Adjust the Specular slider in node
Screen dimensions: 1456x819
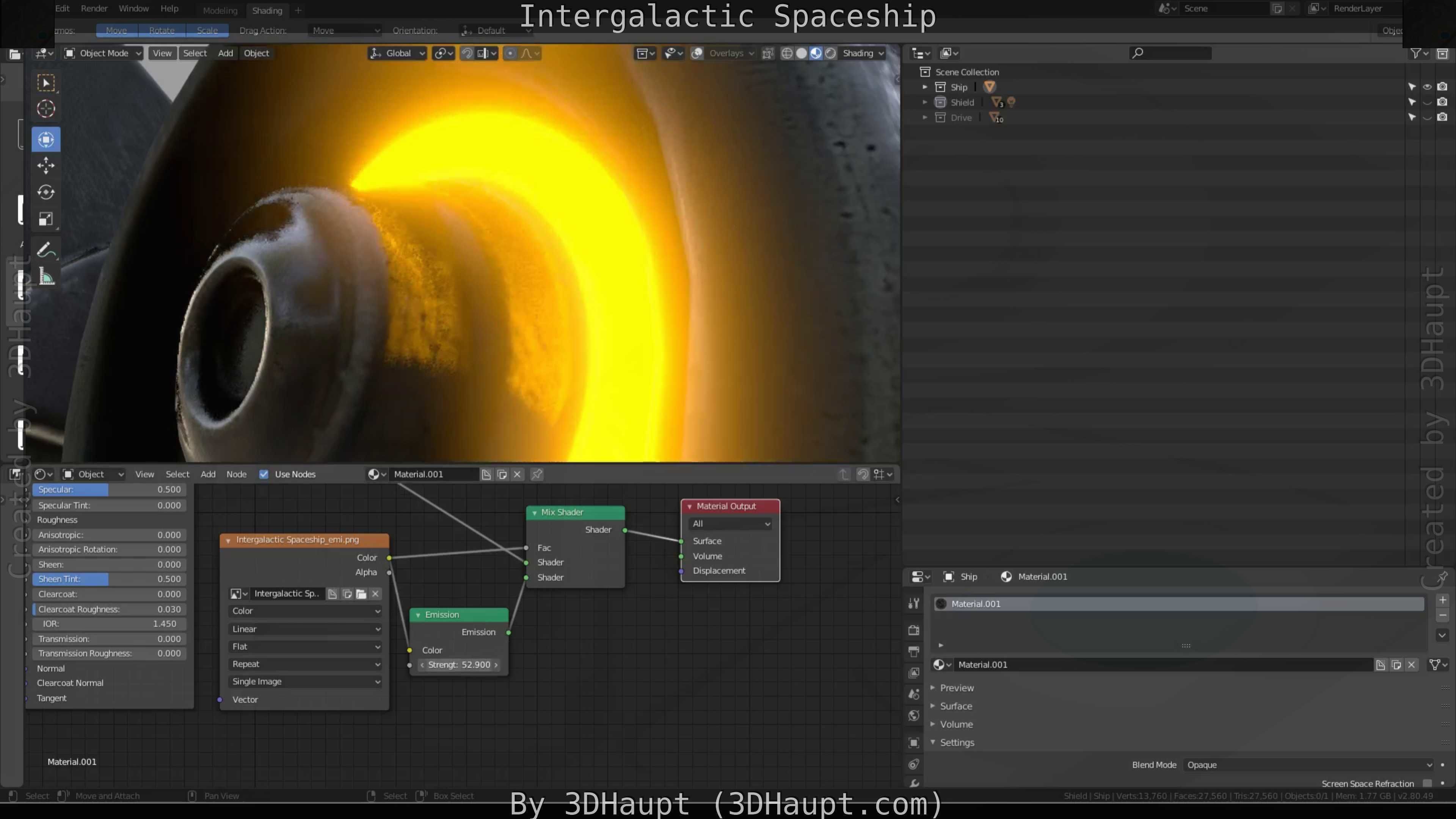coord(109,490)
